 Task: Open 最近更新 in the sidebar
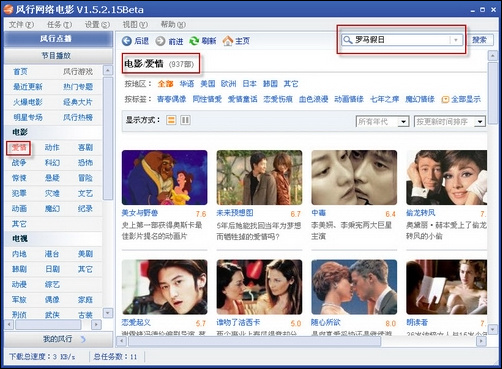pyautogui.click(x=28, y=87)
